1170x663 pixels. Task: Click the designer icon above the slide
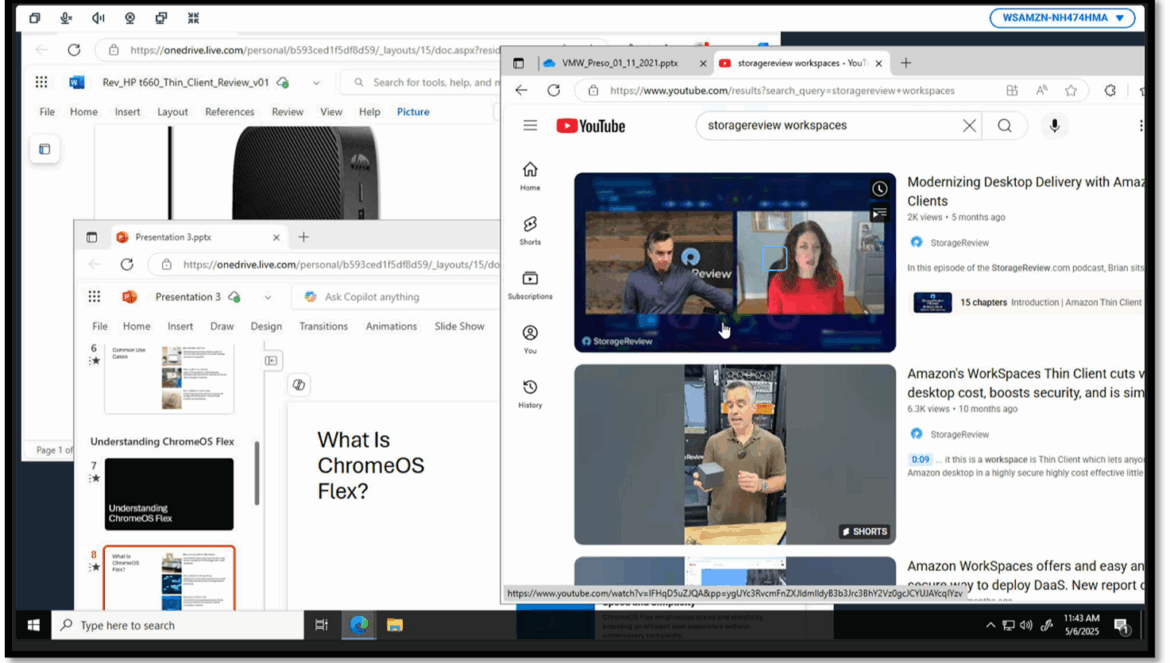click(x=298, y=385)
